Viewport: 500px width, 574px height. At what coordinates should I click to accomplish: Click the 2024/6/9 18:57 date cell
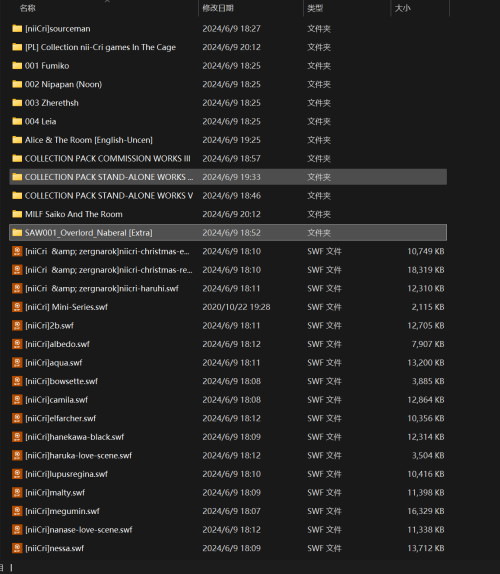pos(231,159)
